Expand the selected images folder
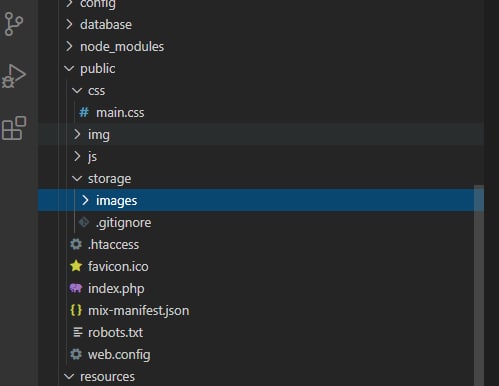 pos(85,200)
